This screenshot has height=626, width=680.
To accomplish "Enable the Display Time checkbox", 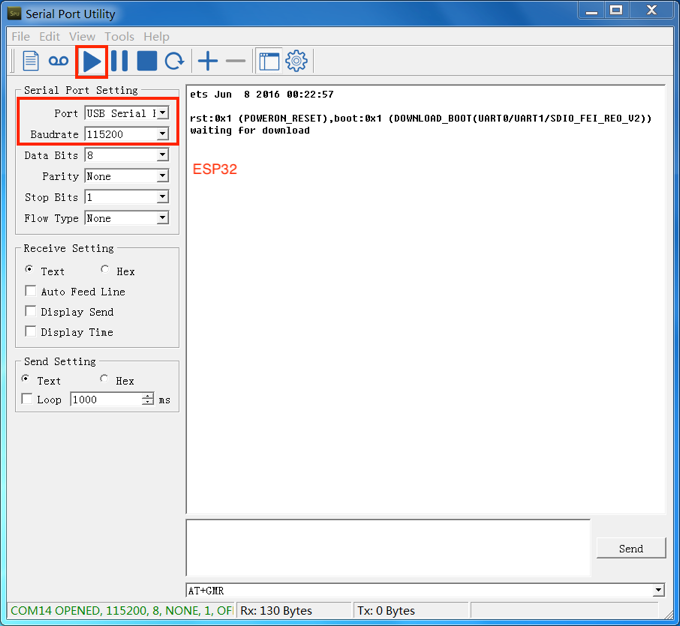I will pyautogui.click(x=31, y=331).
